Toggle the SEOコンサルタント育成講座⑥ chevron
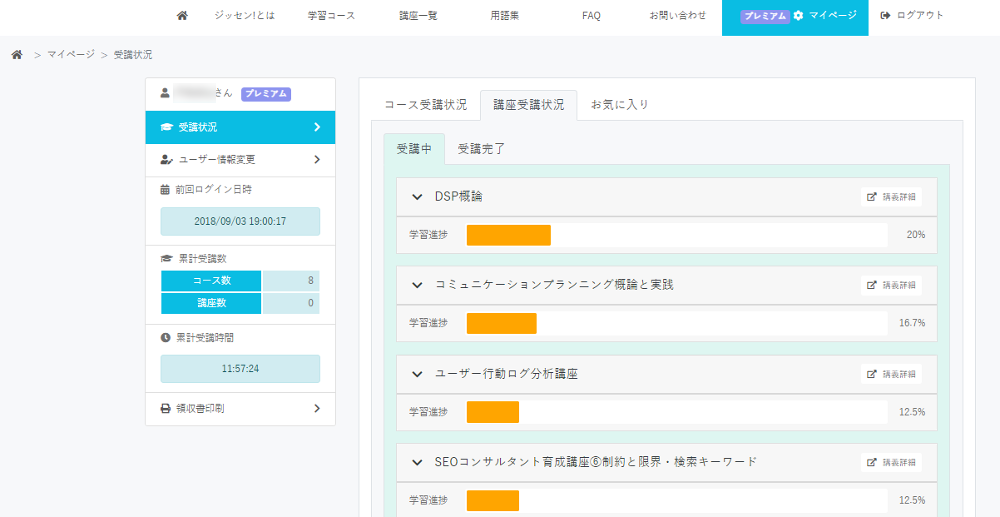Screen dimensions: 1000x517 (417, 462)
